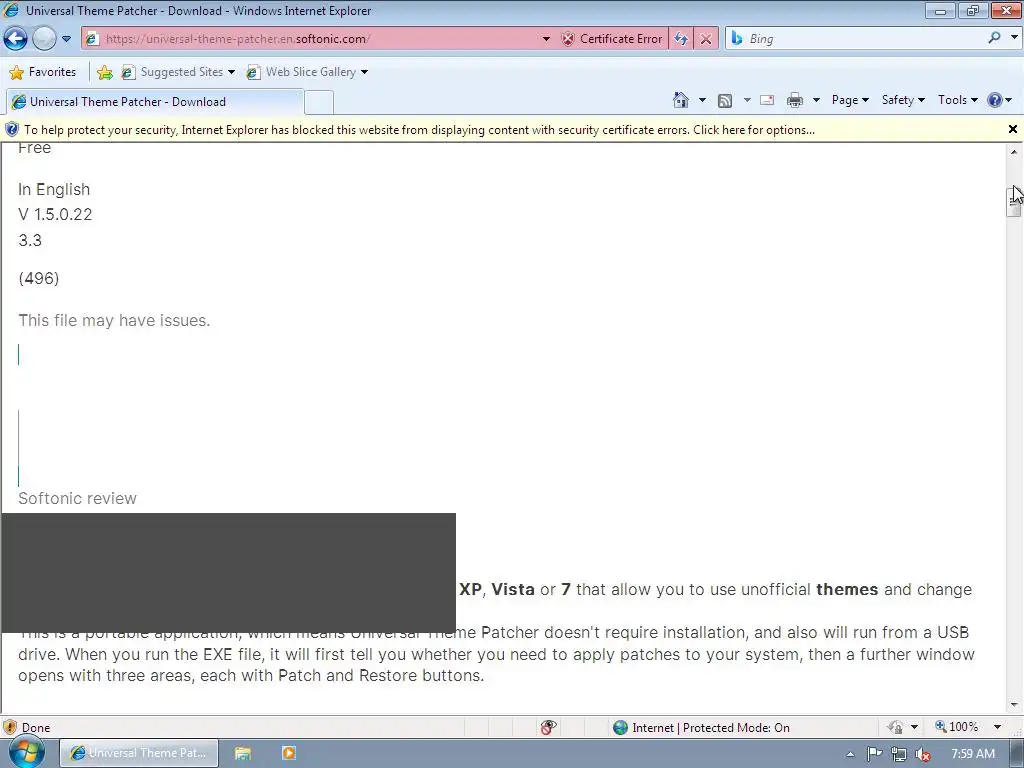Click the Action Center flag icon
1024x768 pixels.
pyautogui.click(x=874, y=754)
